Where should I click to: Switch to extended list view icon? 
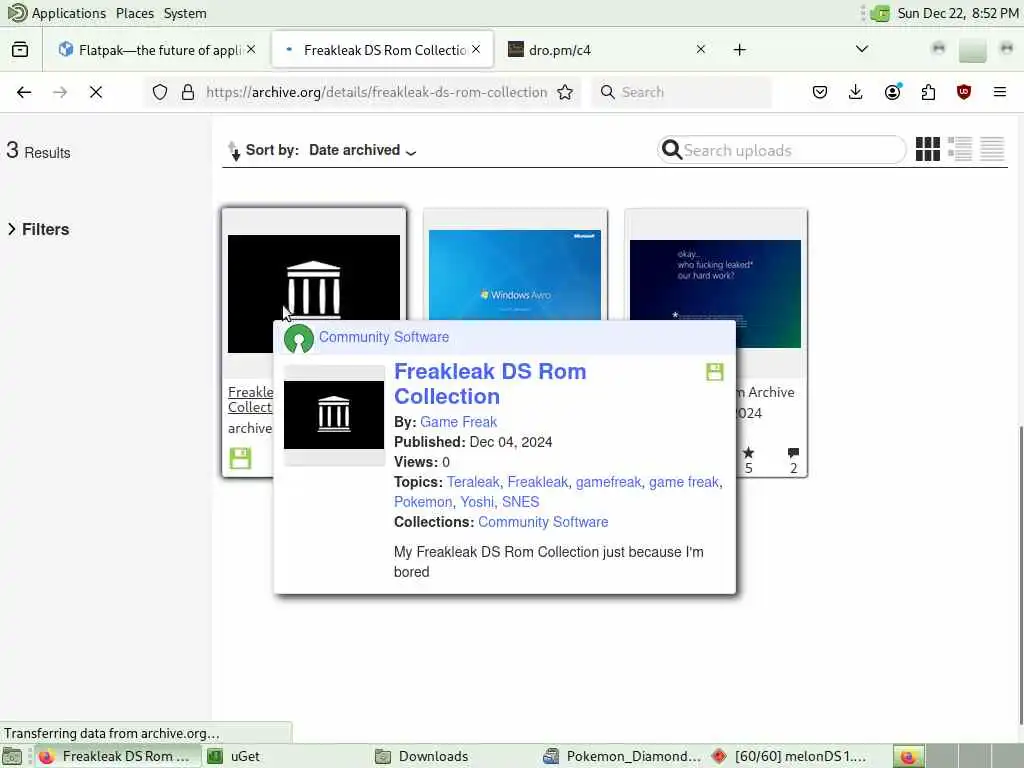coord(959,149)
